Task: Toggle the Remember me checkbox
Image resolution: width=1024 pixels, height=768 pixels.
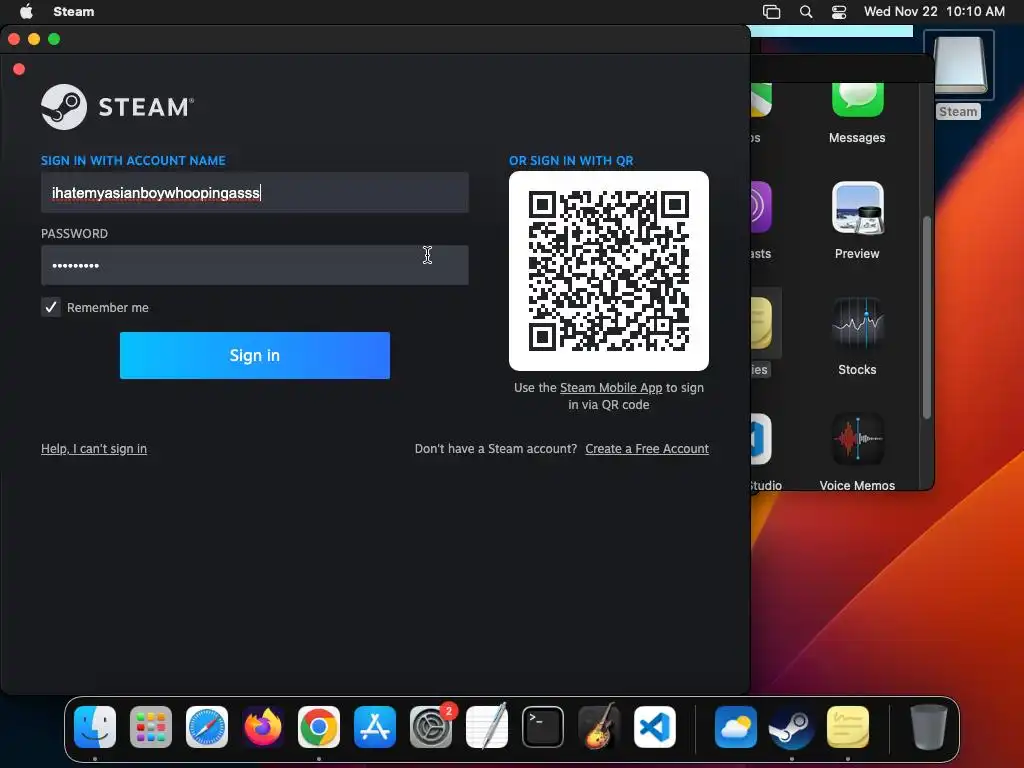Action: coord(51,307)
